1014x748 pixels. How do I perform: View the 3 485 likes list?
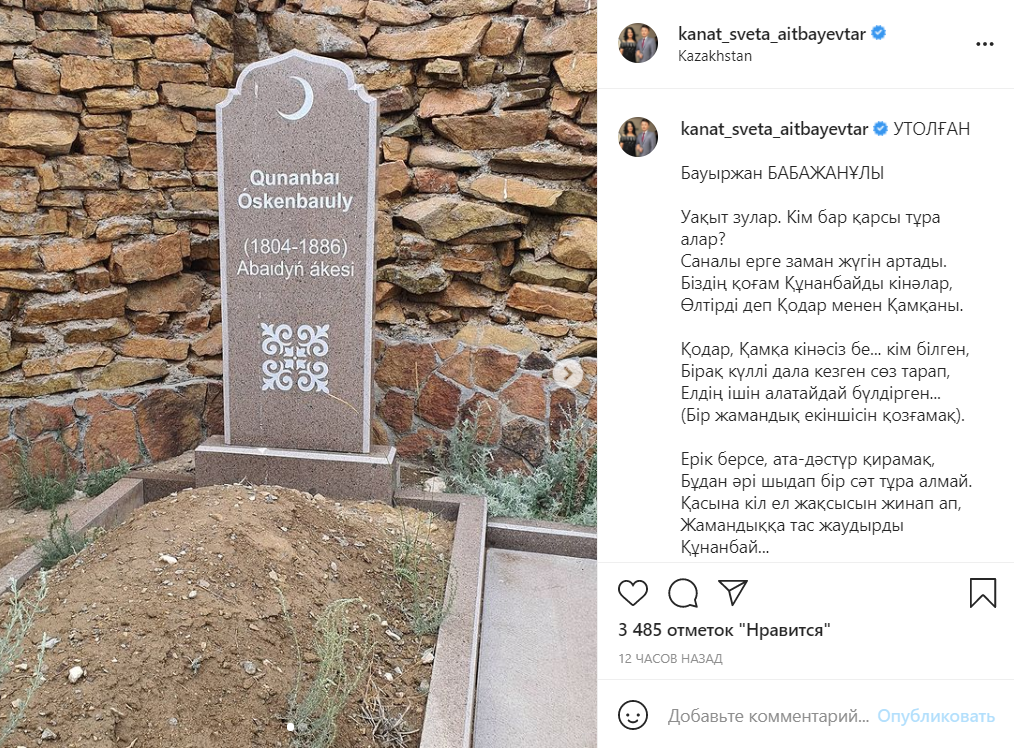(724, 630)
